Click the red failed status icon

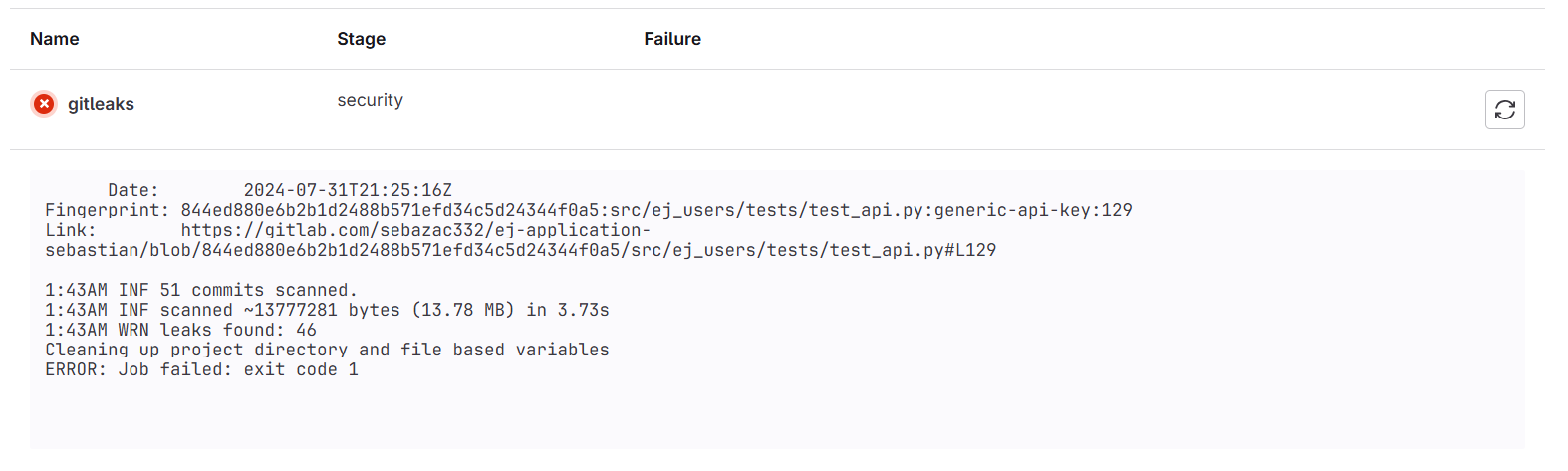coord(44,104)
